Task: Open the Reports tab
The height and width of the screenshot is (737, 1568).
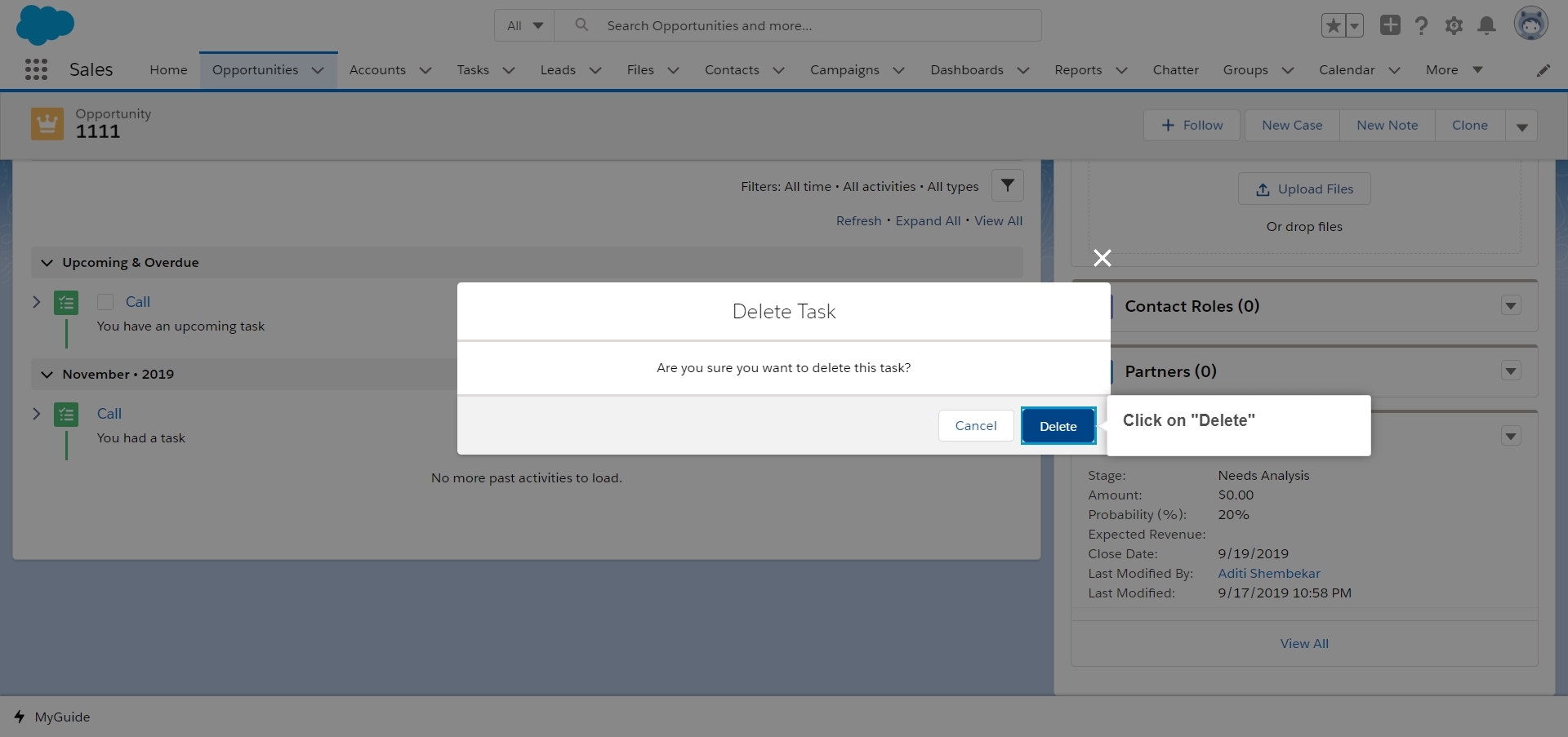Action: (x=1078, y=70)
